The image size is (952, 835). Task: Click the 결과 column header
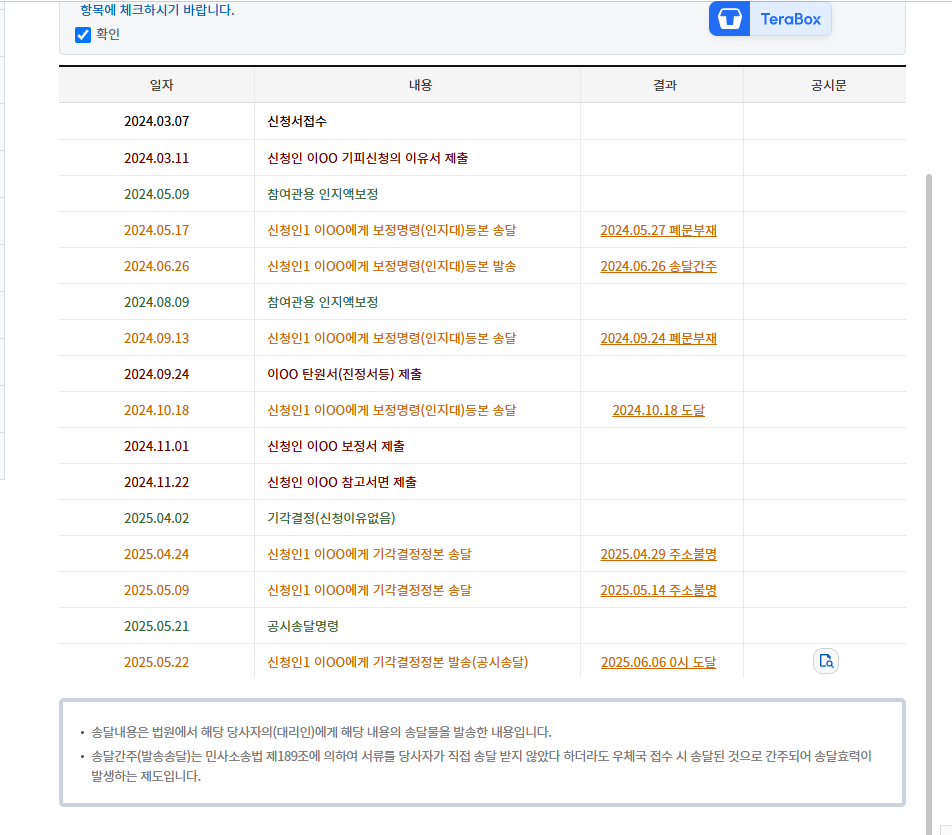tap(661, 85)
